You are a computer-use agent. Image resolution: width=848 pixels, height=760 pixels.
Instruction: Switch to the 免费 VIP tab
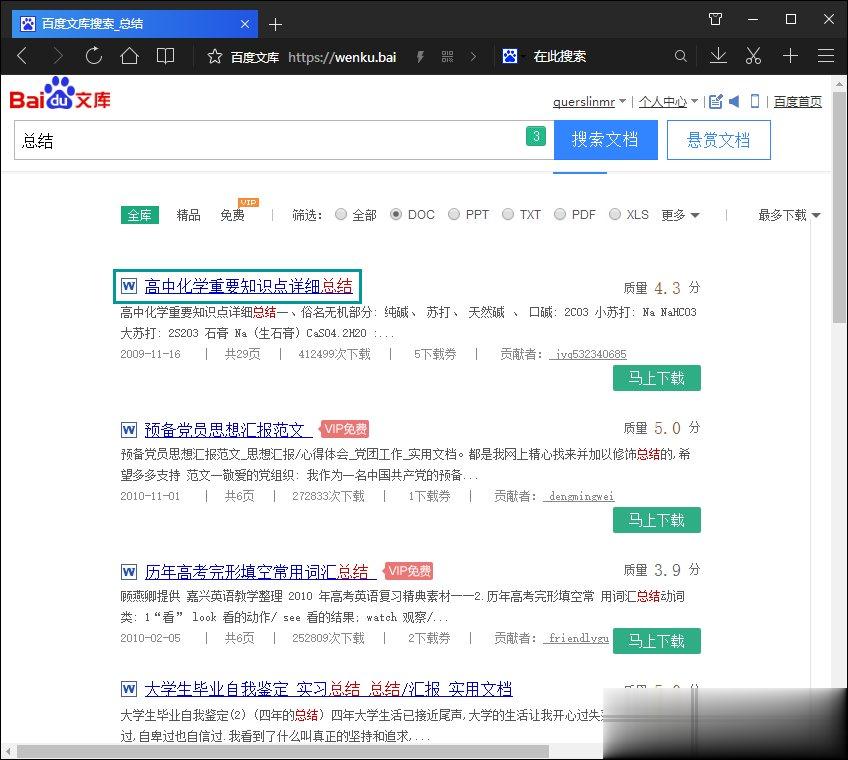tap(233, 215)
